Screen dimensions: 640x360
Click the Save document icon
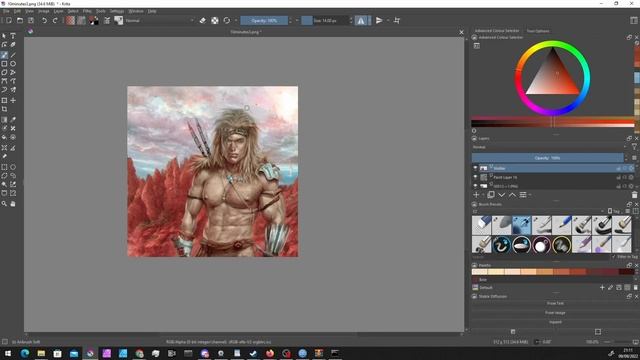tap(31, 20)
